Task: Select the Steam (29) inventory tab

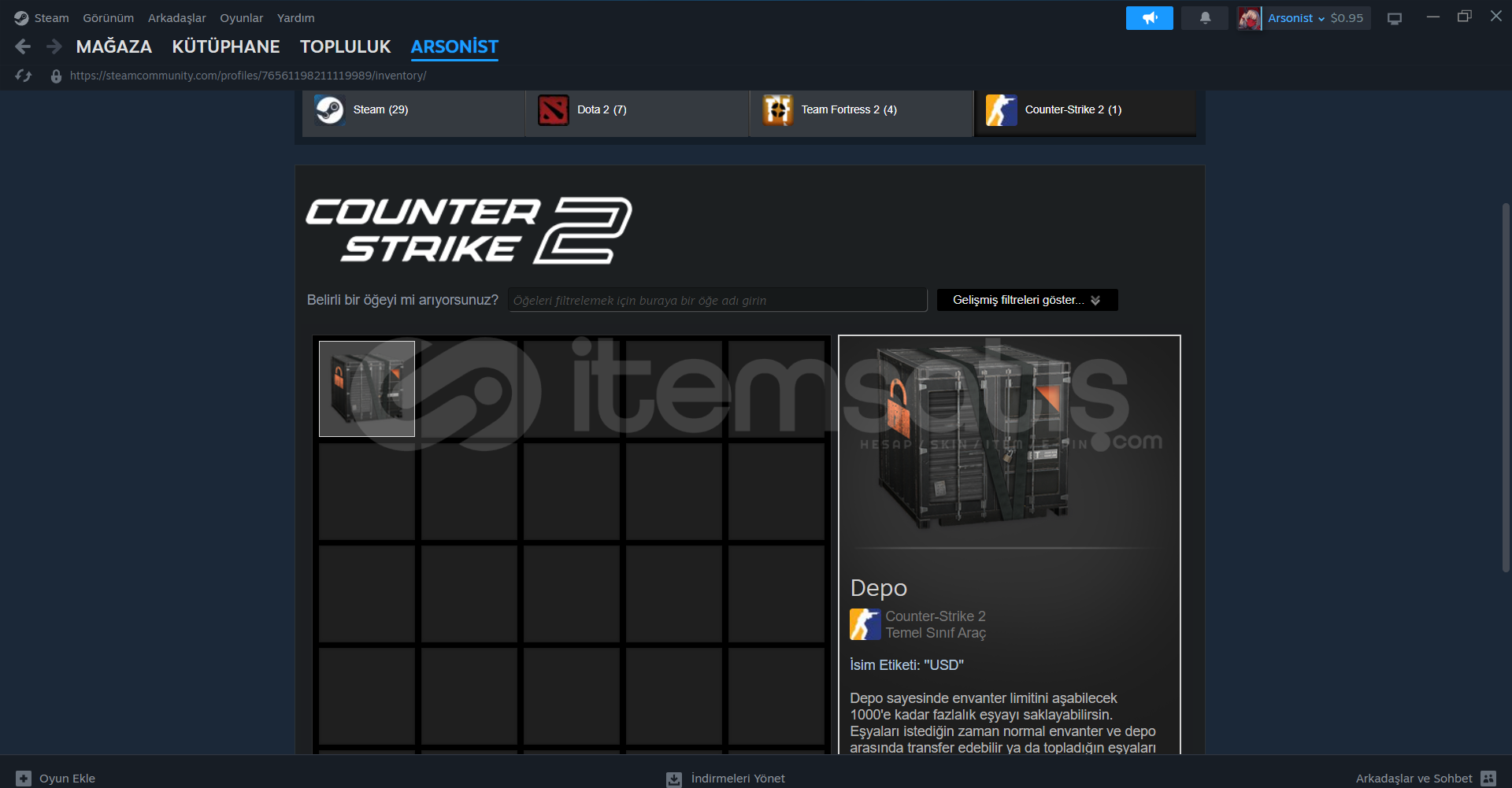Action: tap(413, 113)
